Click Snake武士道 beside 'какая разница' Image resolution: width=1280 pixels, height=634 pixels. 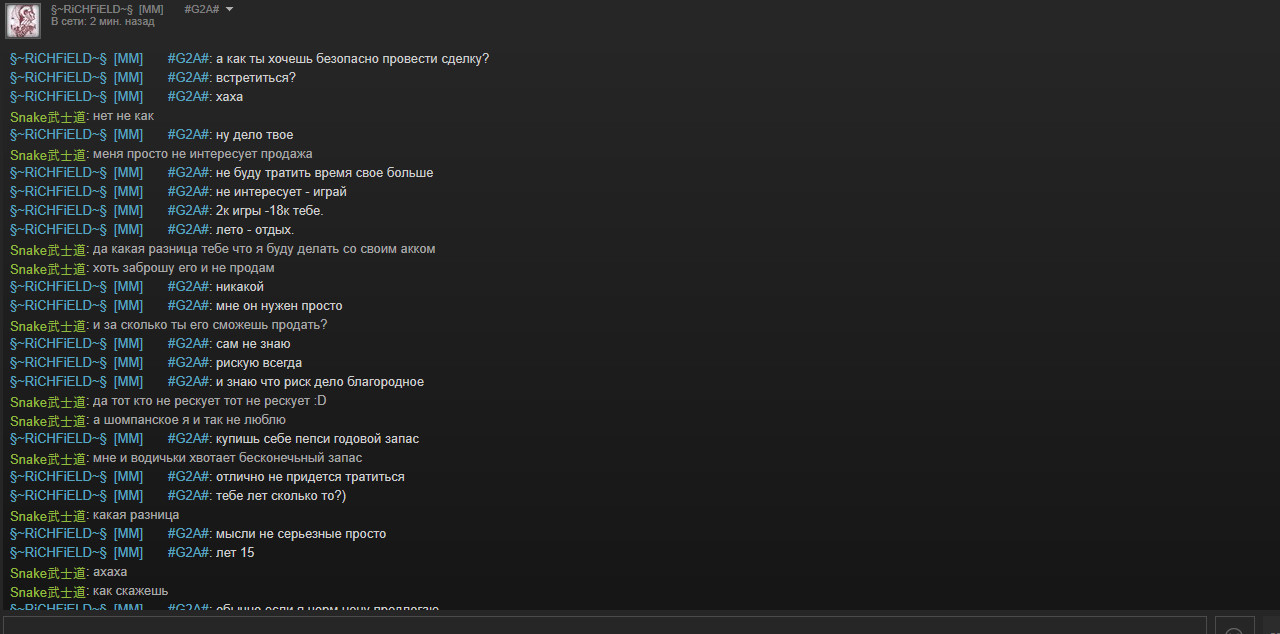coord(47,515)
